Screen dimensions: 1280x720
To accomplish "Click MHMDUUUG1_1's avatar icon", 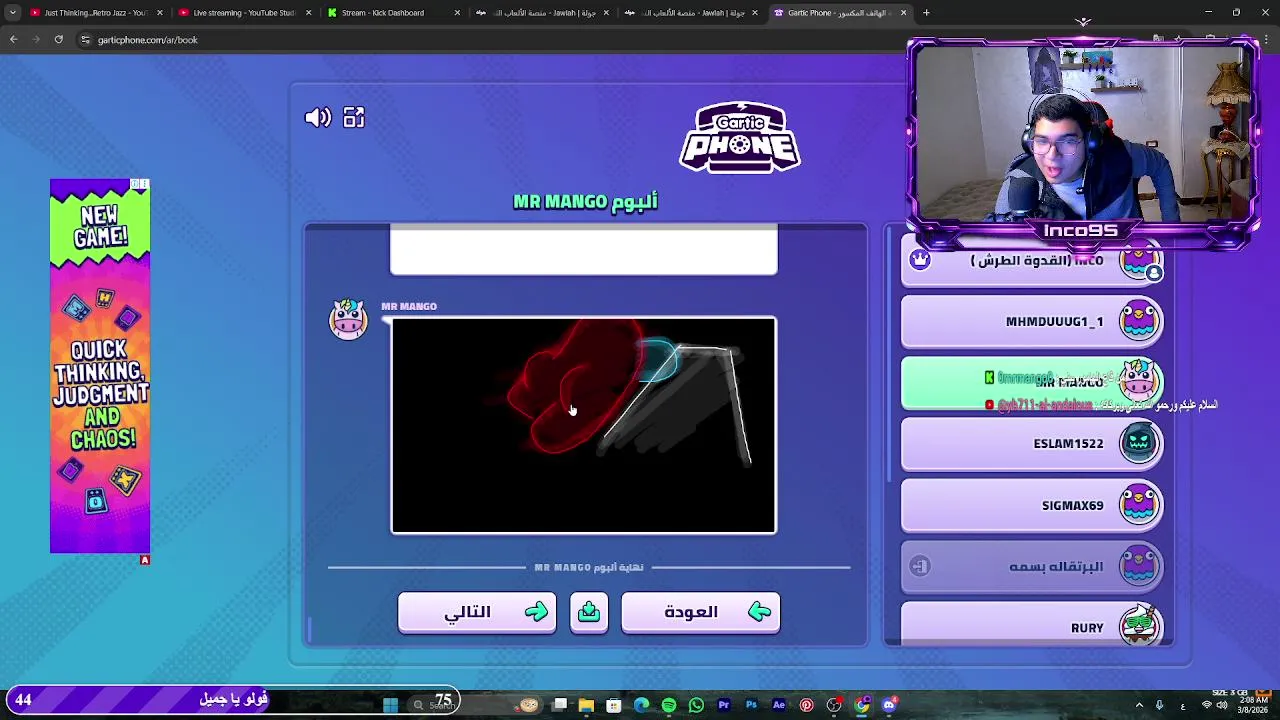I will (1139, 321).
